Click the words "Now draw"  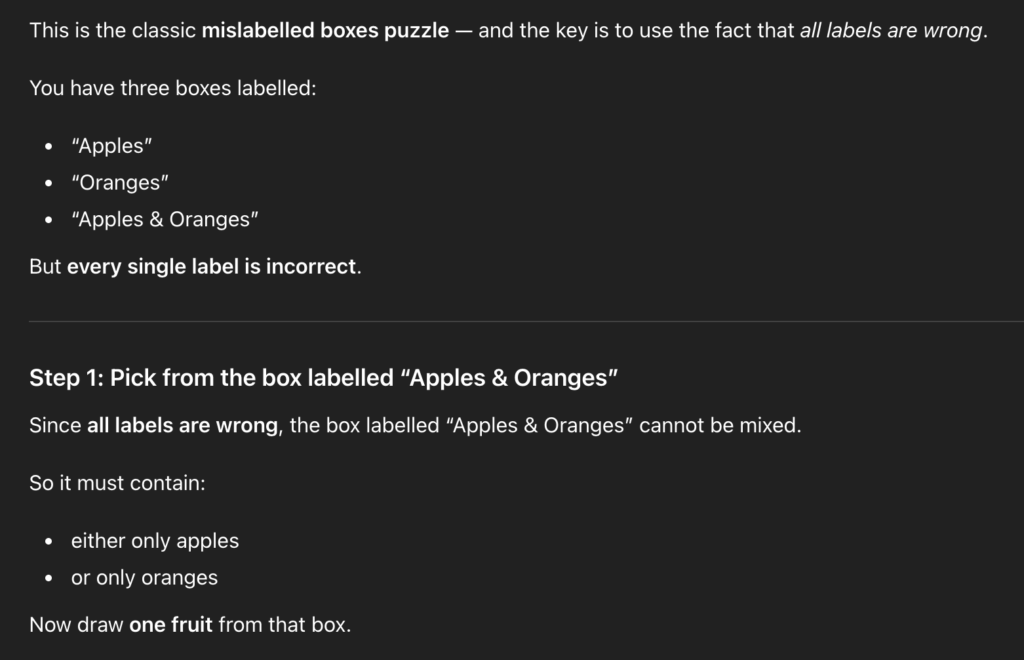click(x=77, y=626)
